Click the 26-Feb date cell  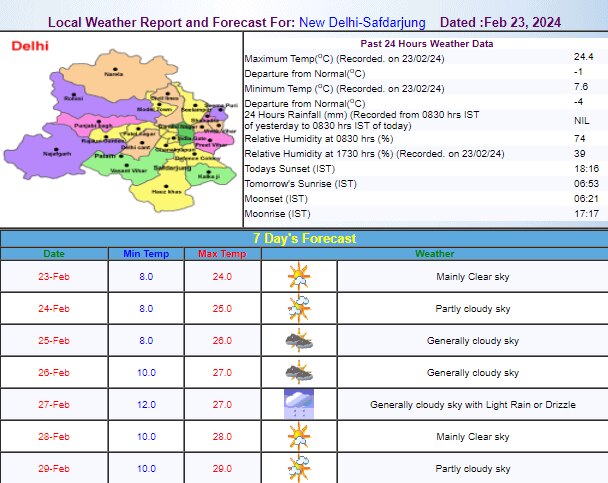click(54, 373)
